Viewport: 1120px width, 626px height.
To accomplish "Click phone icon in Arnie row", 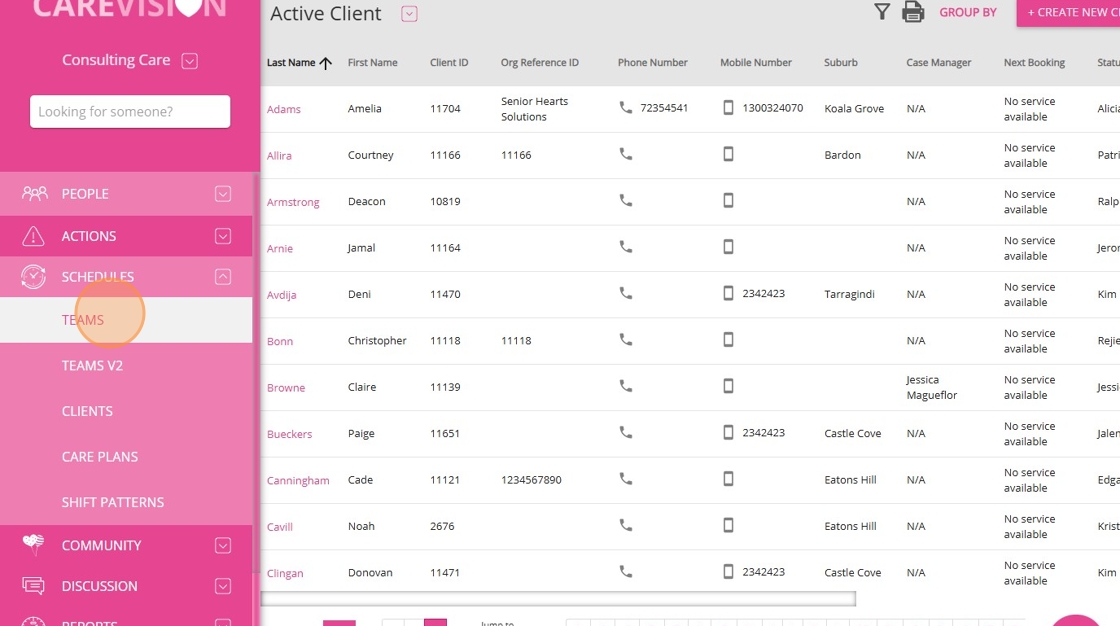I will [x=626, y=247].
